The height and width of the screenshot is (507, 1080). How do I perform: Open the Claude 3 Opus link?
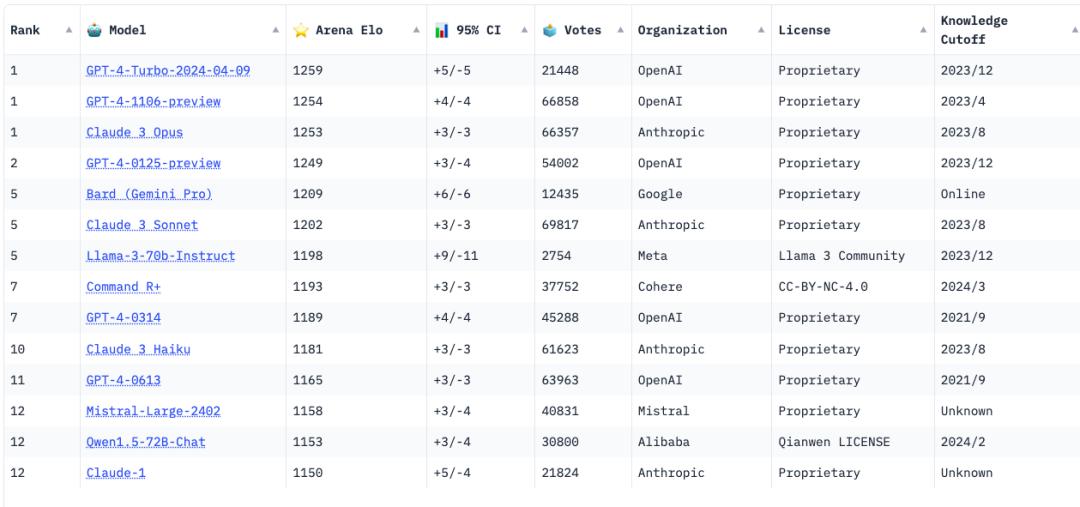[134, 132]
